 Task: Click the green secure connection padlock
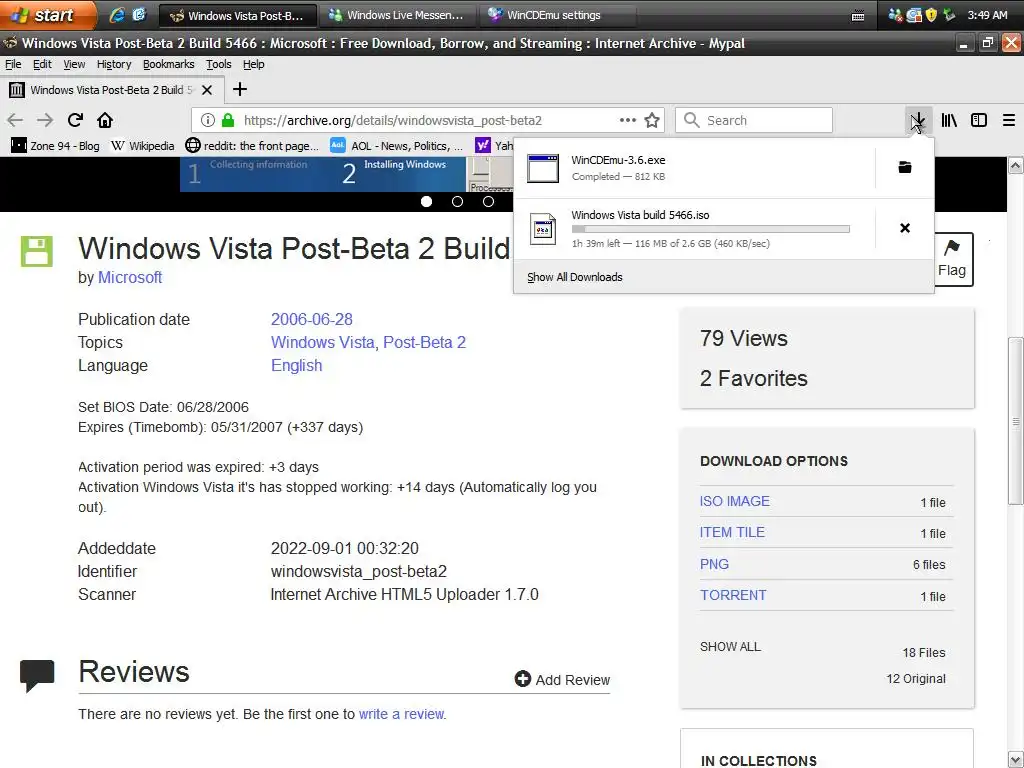coord(228,120)
